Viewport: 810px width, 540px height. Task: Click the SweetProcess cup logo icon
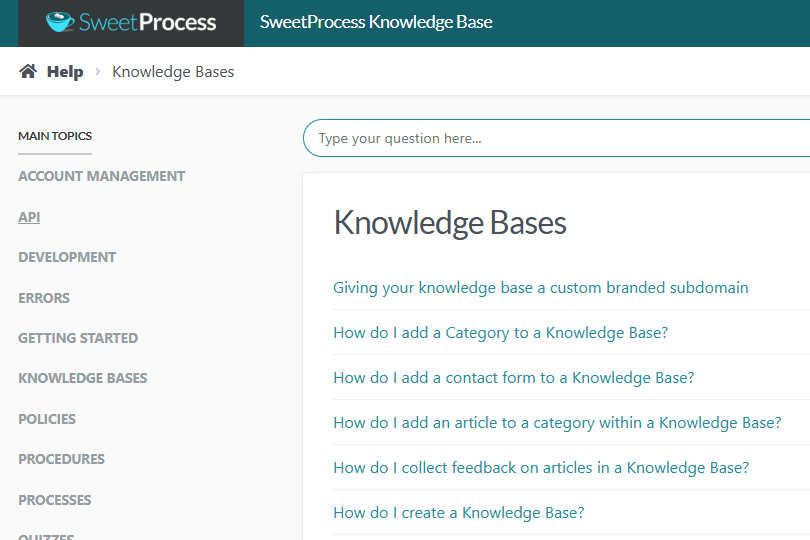tap(62, 22)
